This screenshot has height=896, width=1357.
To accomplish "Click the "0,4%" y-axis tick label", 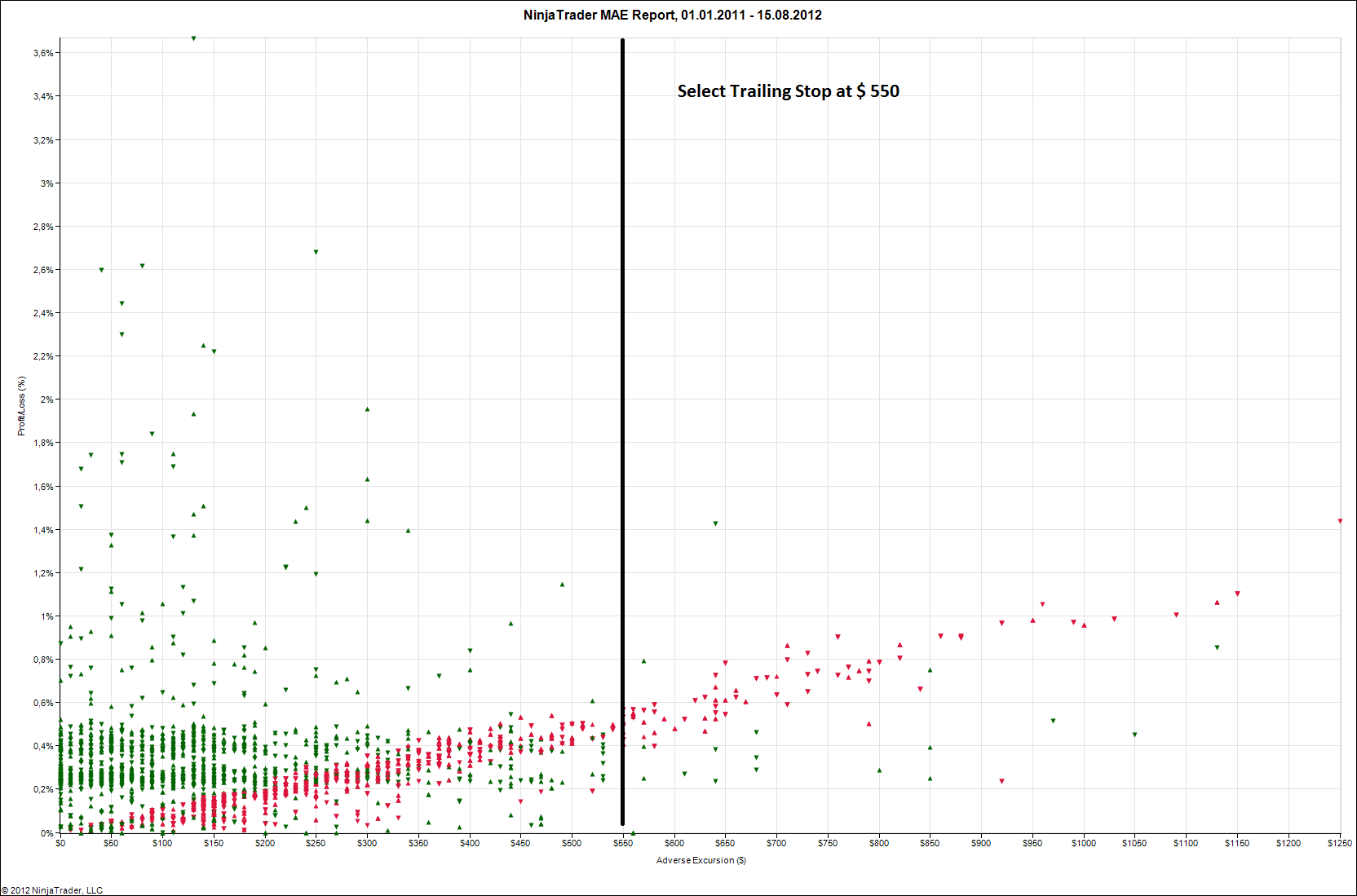I will click(x=43, y=746).
